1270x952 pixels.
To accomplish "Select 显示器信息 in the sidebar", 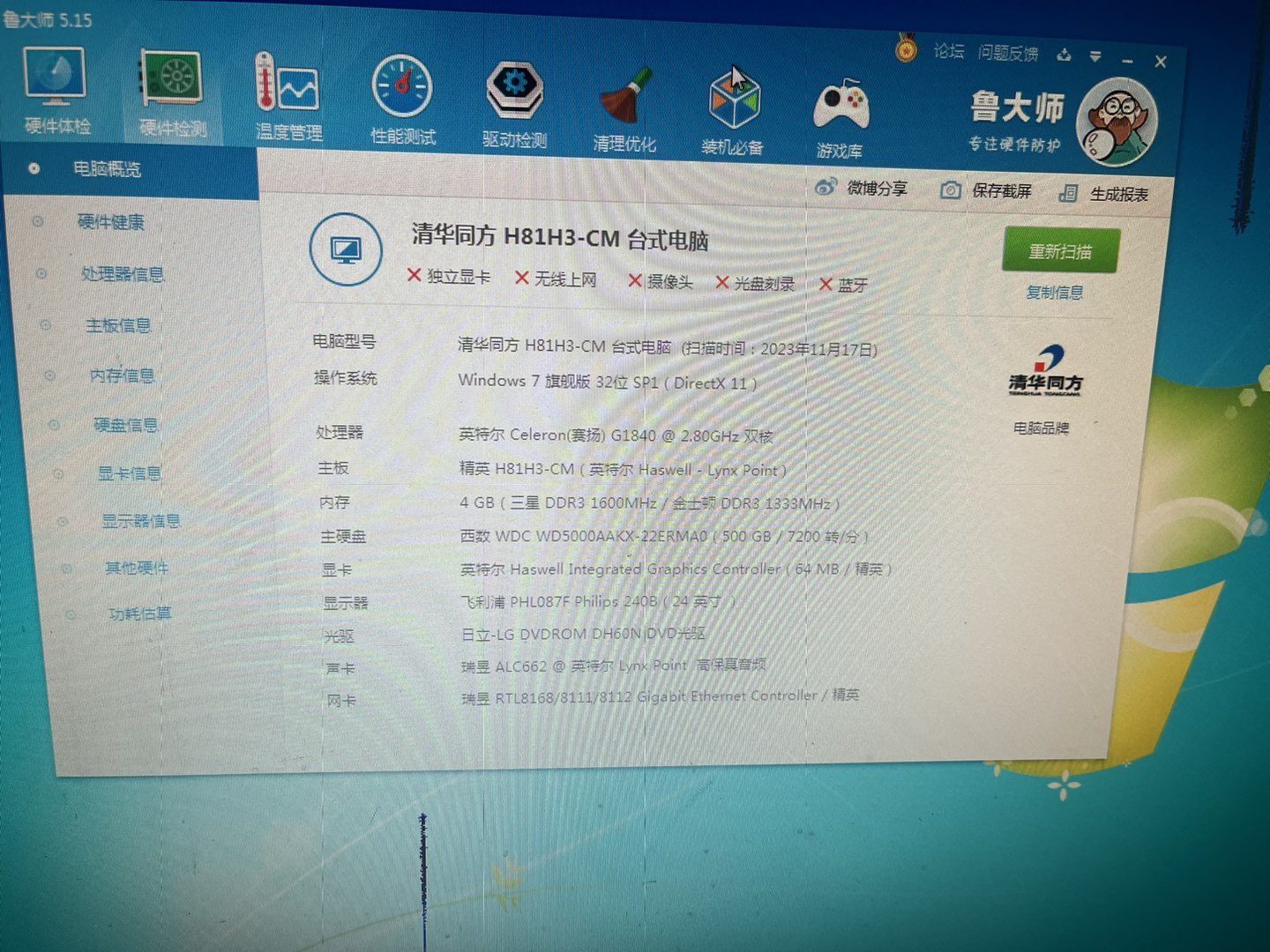I will point(139,522).
